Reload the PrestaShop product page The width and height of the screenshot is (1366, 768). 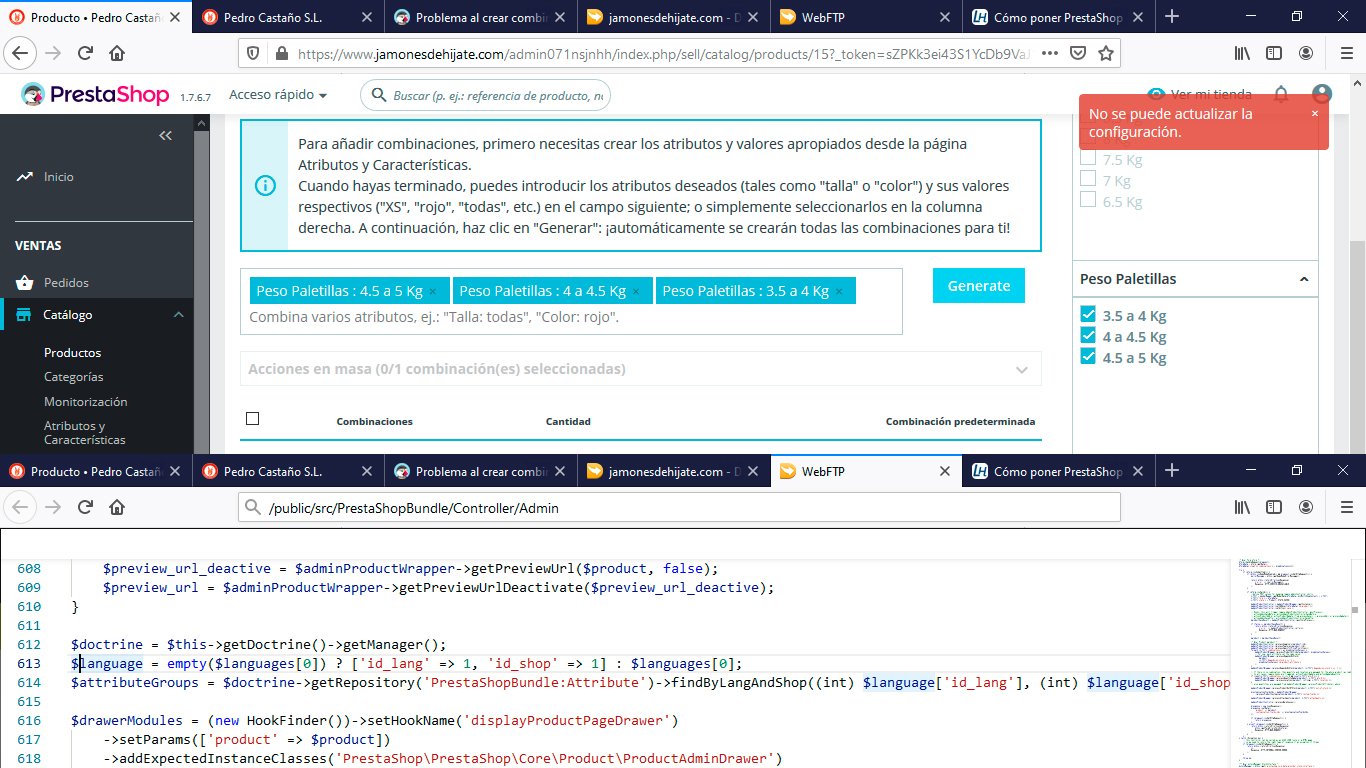pos(85,54)
